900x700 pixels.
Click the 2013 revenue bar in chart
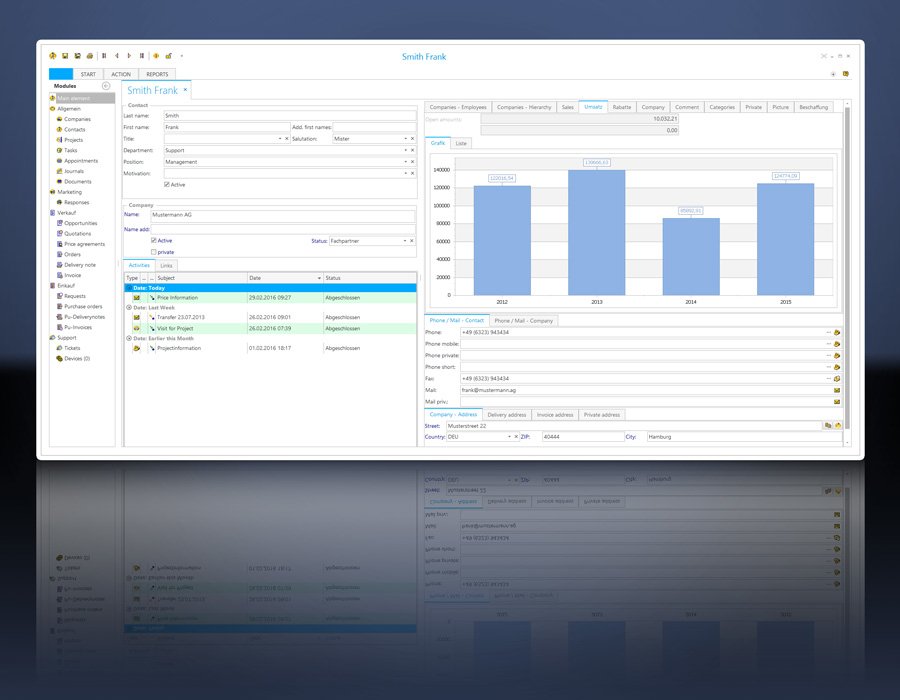pyautogui.click(x=596, y=232)
